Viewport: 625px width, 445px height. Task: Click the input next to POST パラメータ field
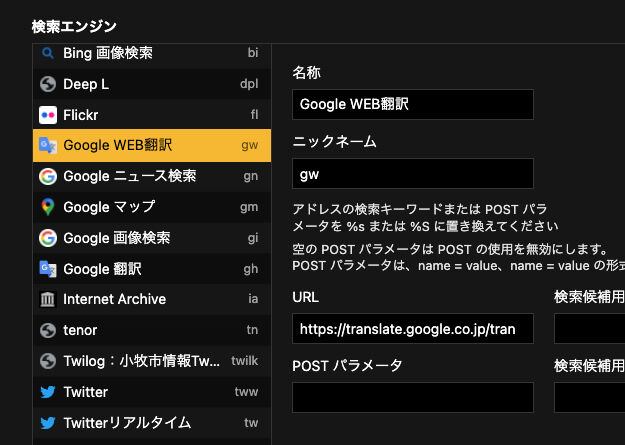590,398
